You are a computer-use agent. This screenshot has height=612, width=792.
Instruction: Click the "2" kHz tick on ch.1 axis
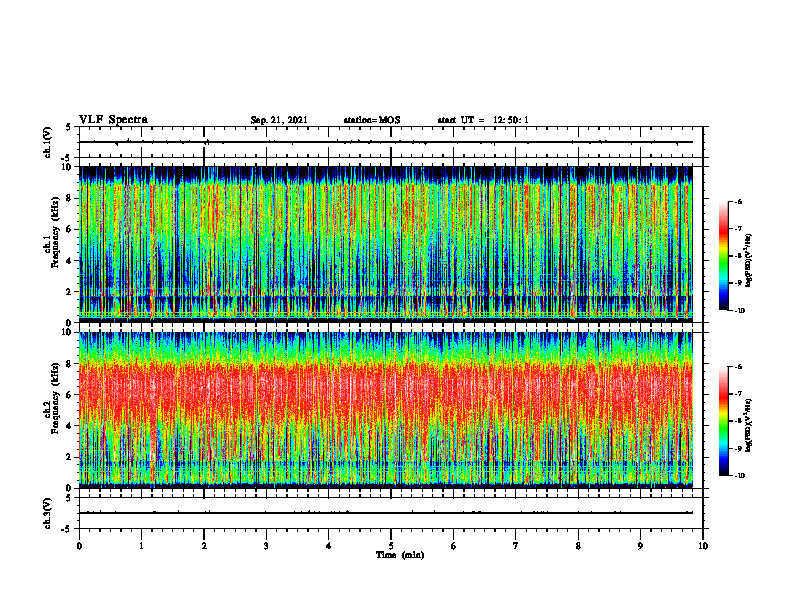tap(69, 292)
